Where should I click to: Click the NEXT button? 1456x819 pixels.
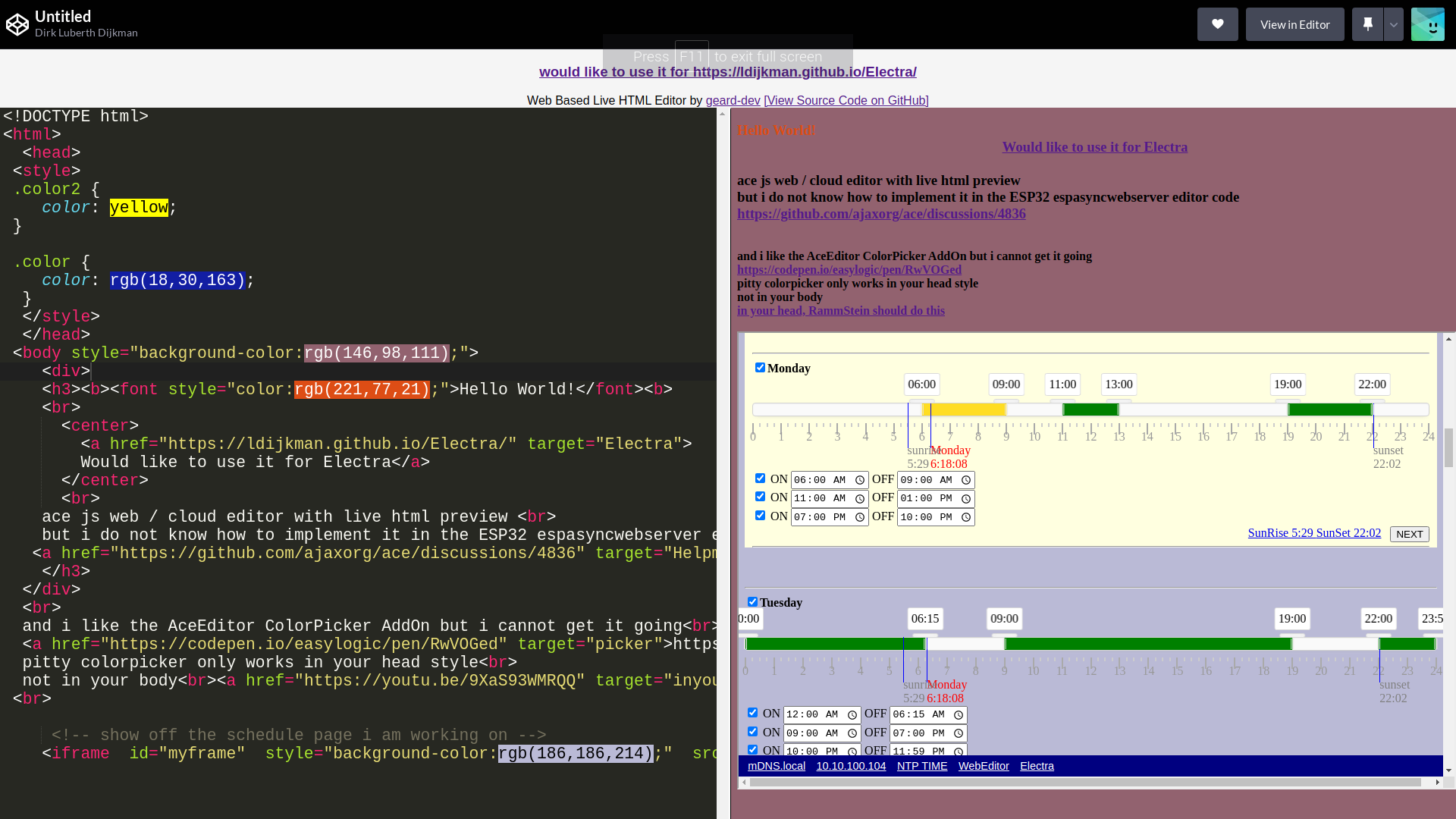[x=1409, y=534]
